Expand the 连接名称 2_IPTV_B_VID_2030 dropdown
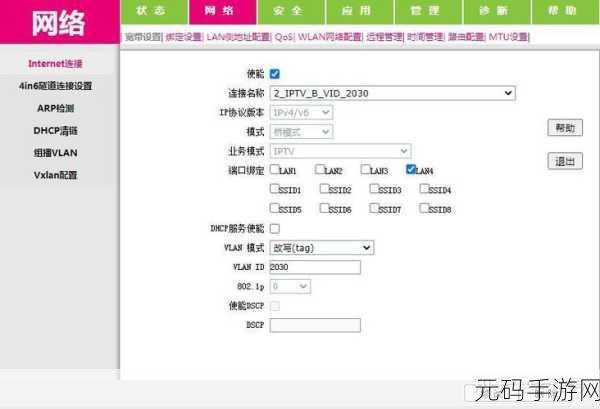This screenshot has width=600, height=409. [x=393, y=93]
